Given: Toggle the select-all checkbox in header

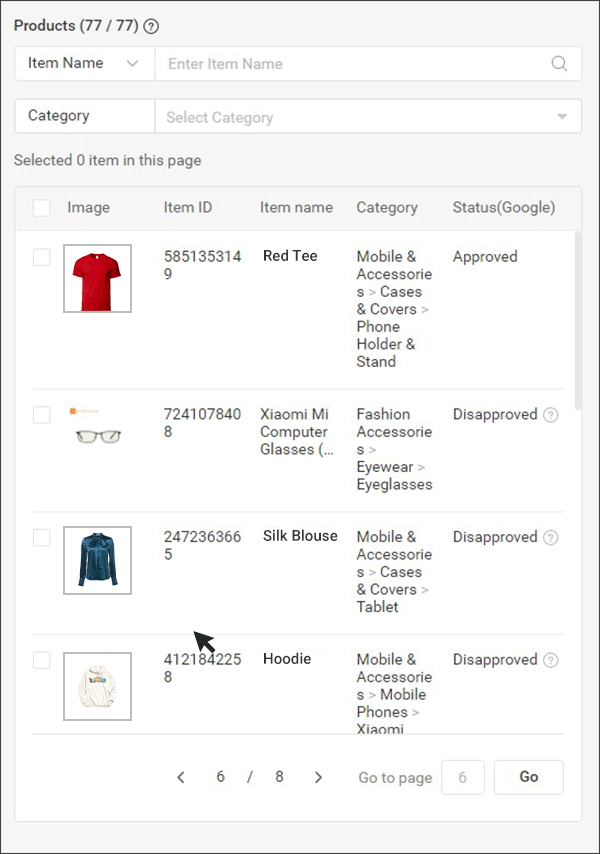Looking at the screenshot, I should 42,208.
